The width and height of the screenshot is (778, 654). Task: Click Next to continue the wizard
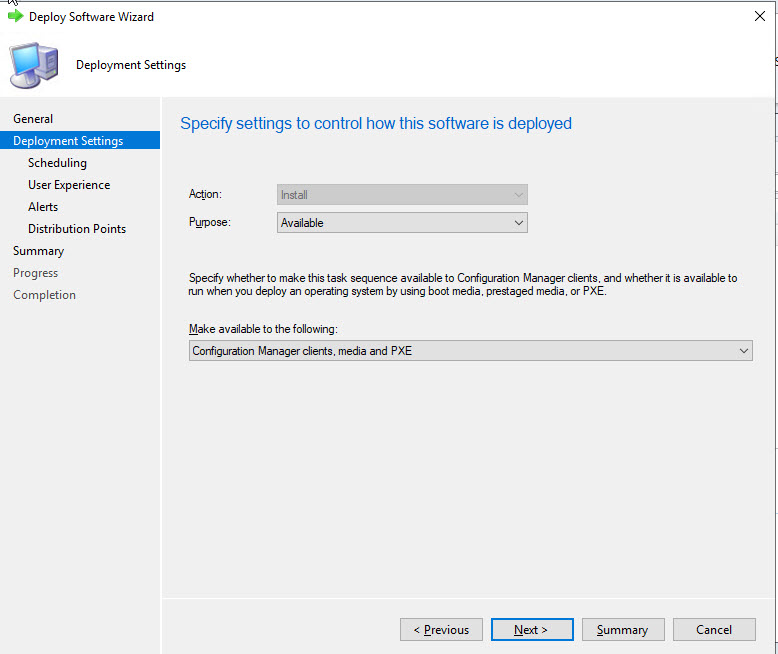532,630
